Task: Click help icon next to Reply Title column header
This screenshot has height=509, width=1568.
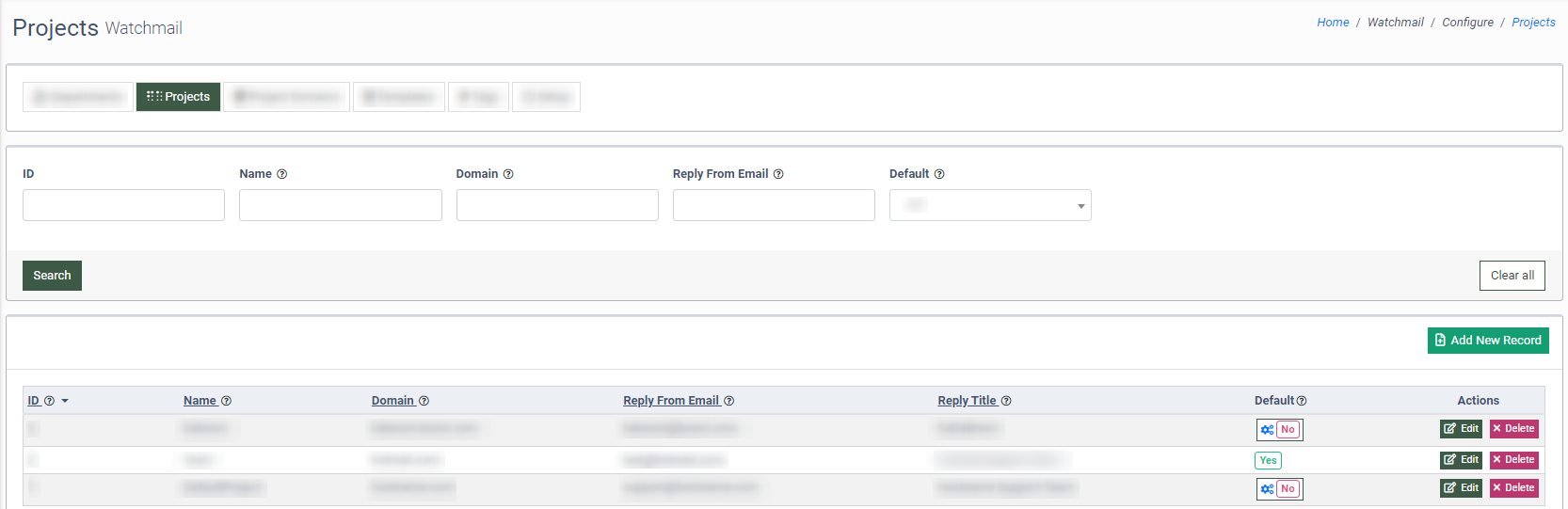Action: (x=1006, y=401)
